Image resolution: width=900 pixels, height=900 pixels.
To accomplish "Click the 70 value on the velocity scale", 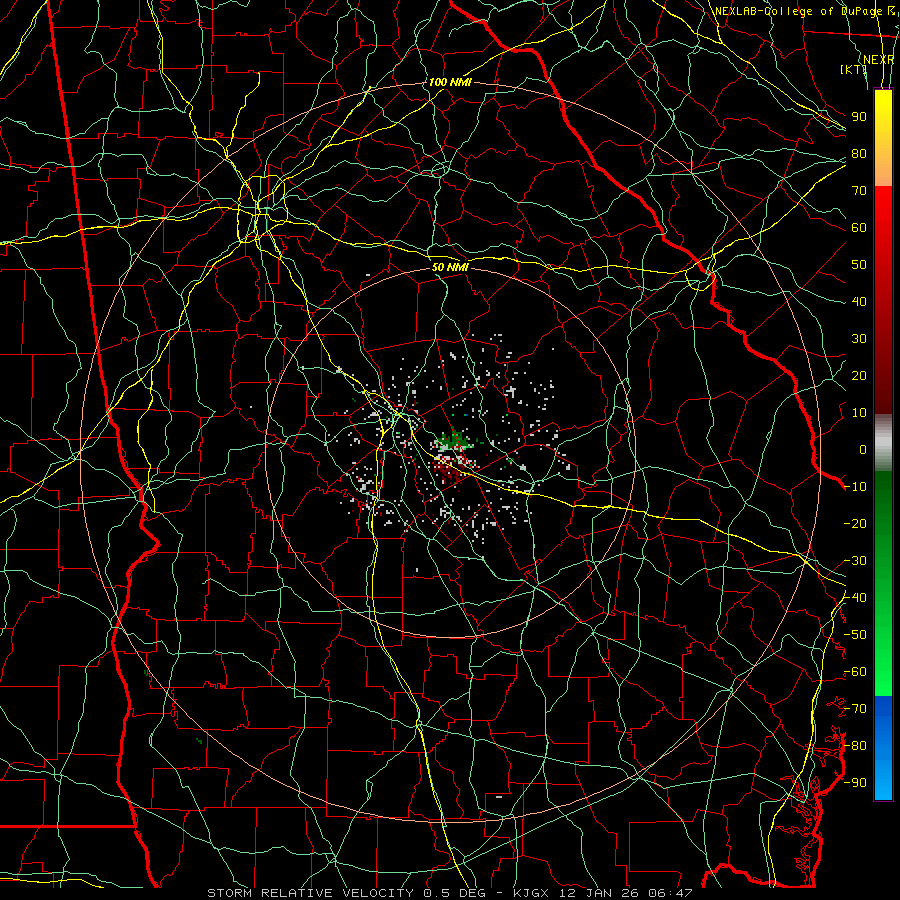I will [x=859, y=191].
